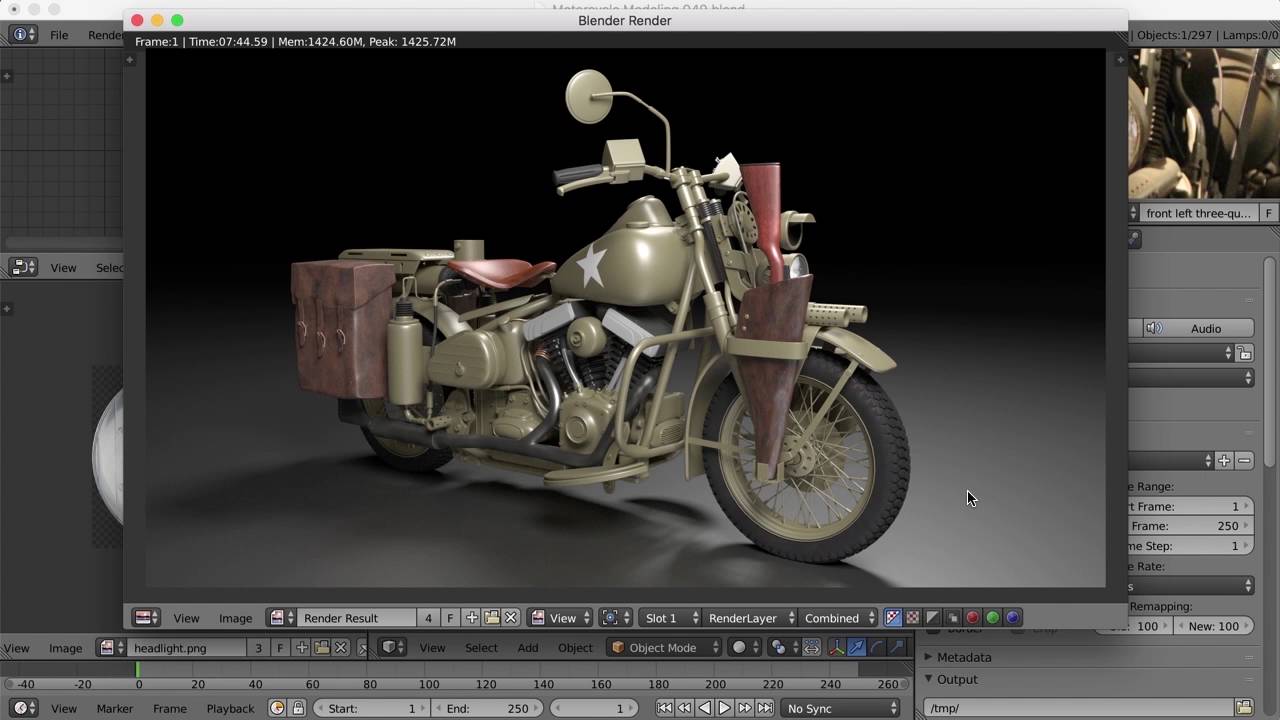Open the File menu in Blender
Viewport: 1280px width, 720px height.
[x=59, y=35]
